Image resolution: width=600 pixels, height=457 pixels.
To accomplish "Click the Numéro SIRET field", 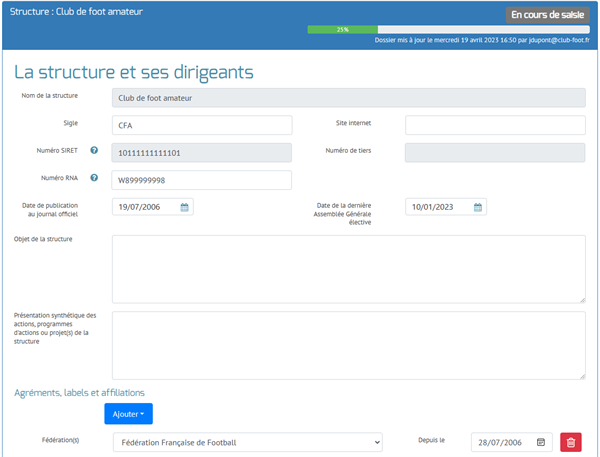I will 201,152.
